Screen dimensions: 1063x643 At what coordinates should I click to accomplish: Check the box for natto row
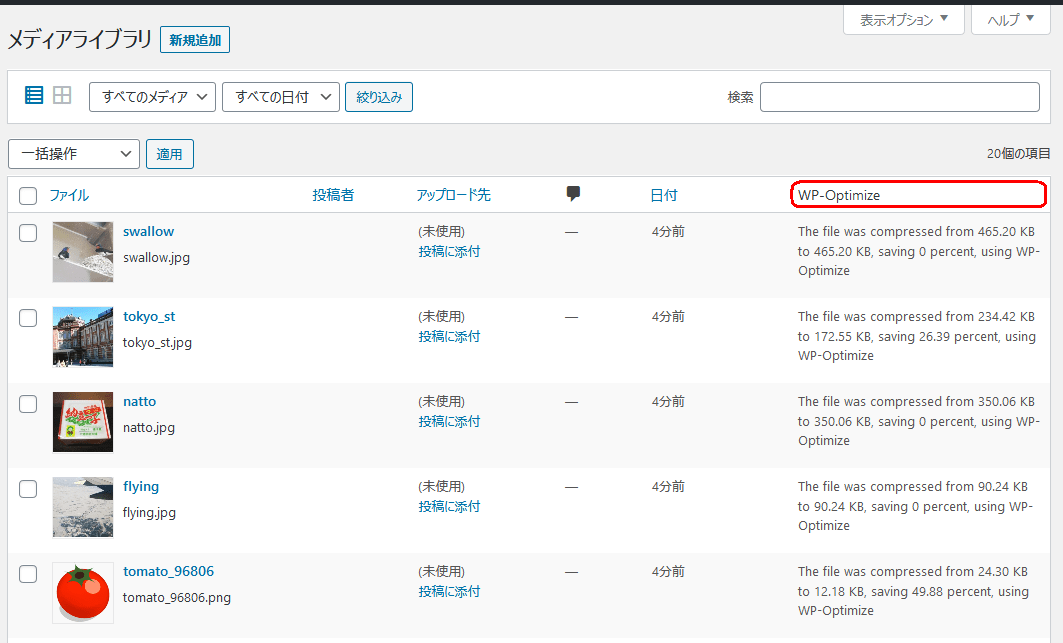[28, 404]
